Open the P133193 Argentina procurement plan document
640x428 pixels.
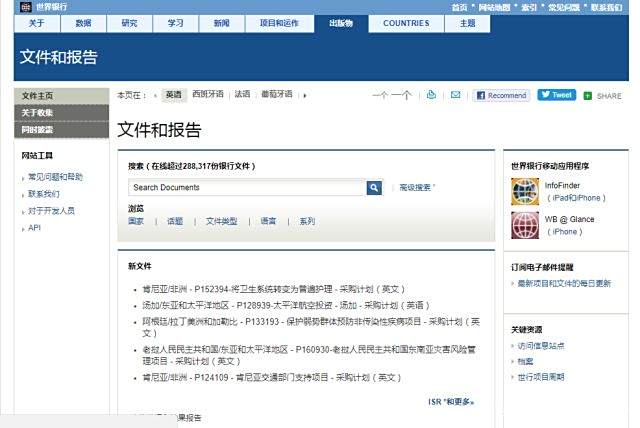pos(311,327)
